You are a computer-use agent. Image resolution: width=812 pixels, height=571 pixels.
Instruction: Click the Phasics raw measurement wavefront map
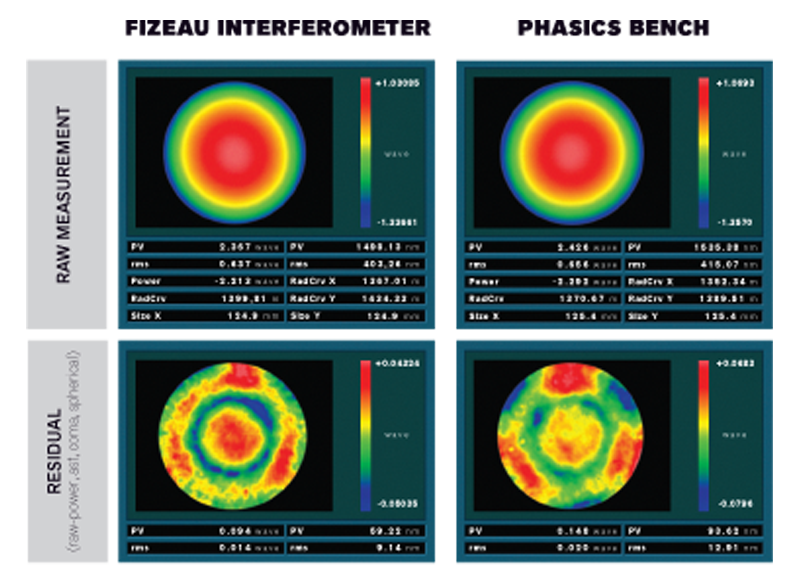[572, 152]
